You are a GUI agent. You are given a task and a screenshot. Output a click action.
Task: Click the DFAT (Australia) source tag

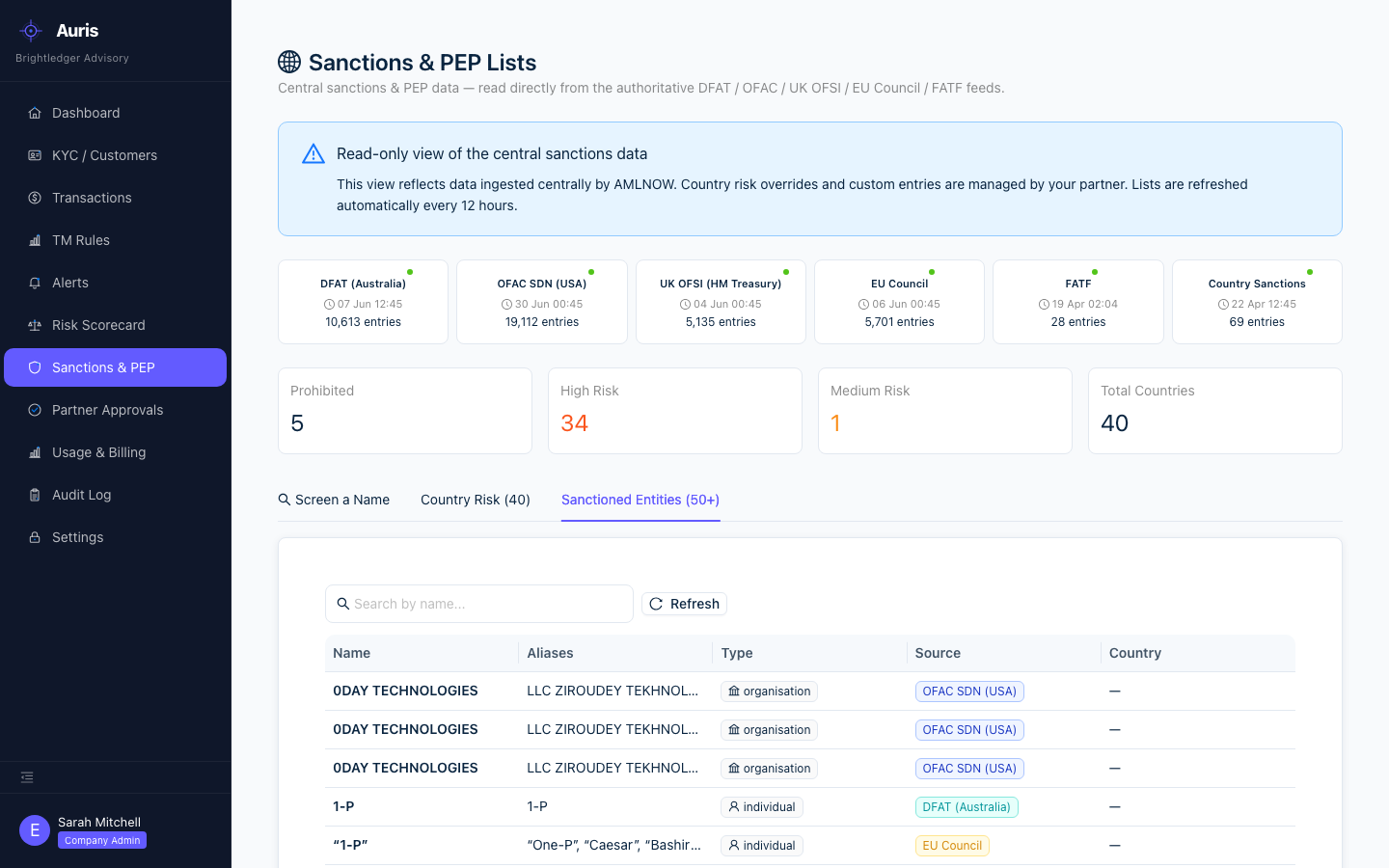967,807
